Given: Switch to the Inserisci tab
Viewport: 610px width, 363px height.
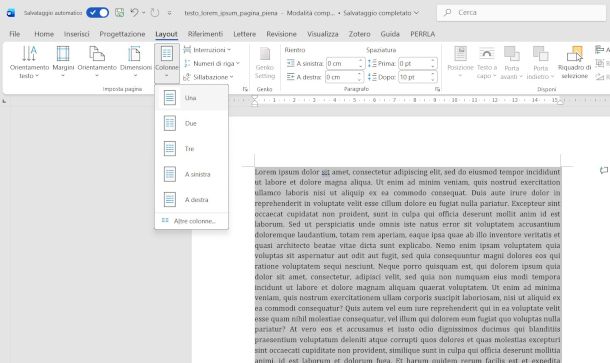Looking at the screenshot, I should click(x=77, y=34).
